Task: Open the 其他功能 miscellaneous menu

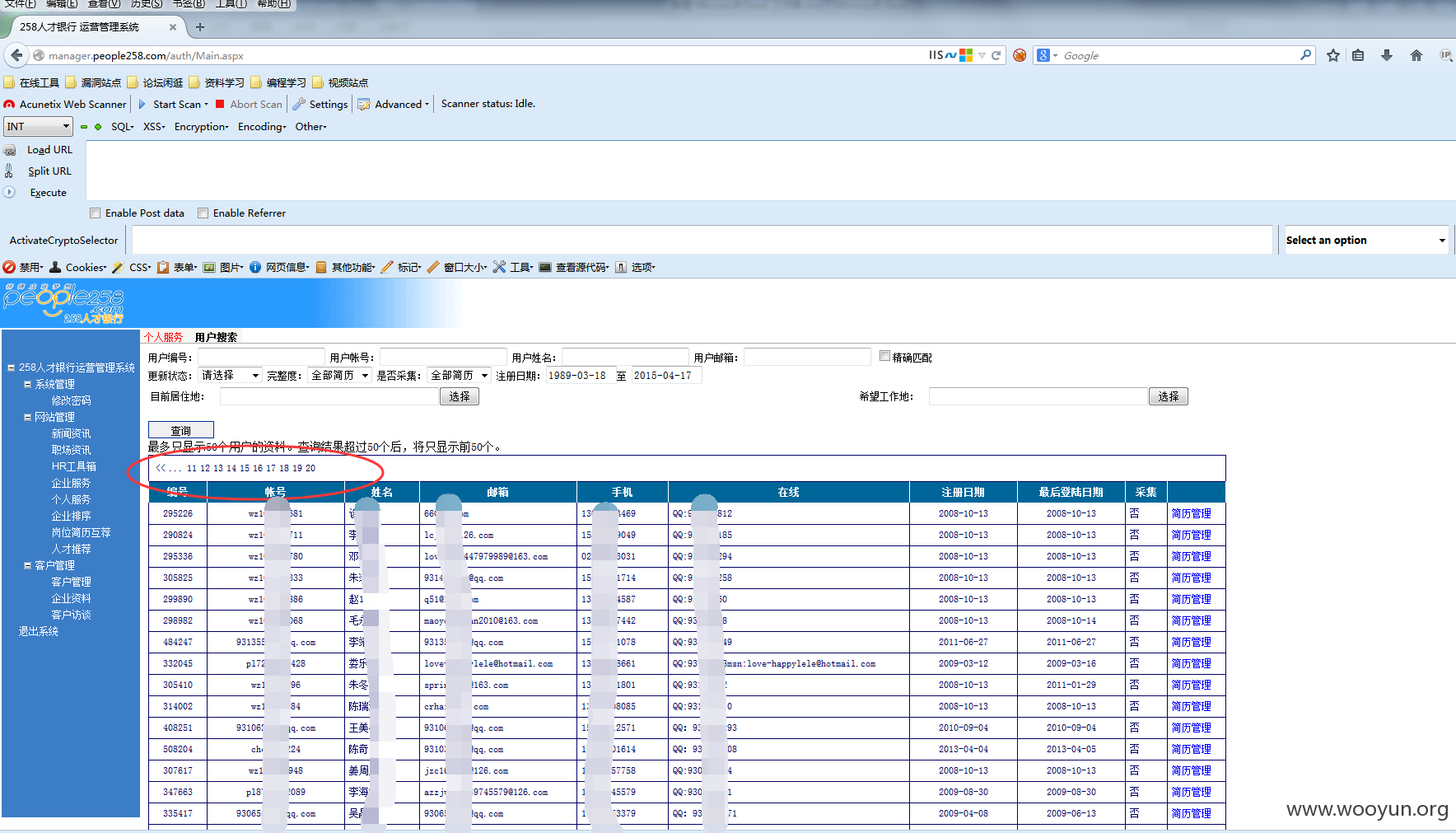Action: [345, 267]
